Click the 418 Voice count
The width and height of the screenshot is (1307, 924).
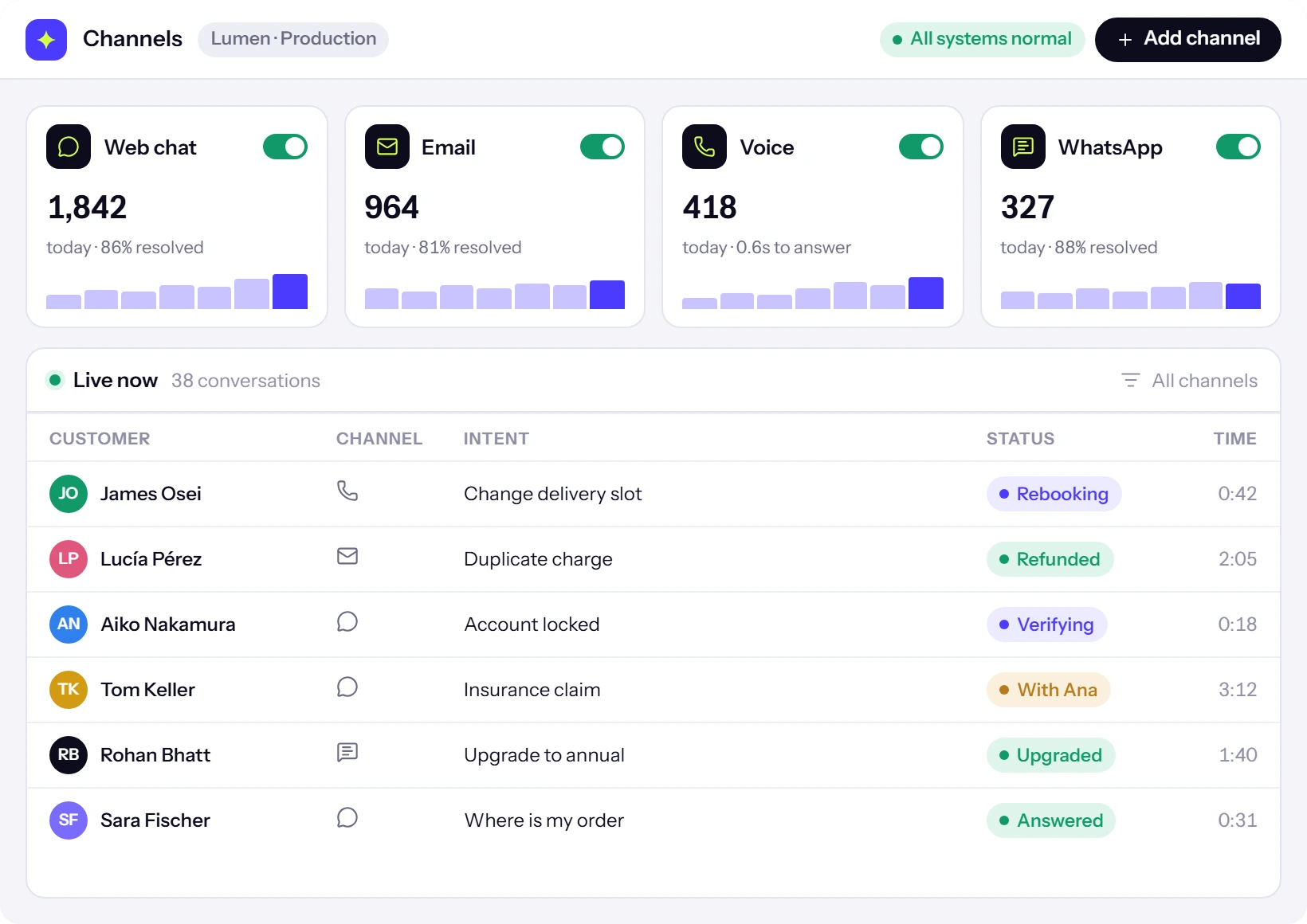pyautogui.click(x=709, y=208)
